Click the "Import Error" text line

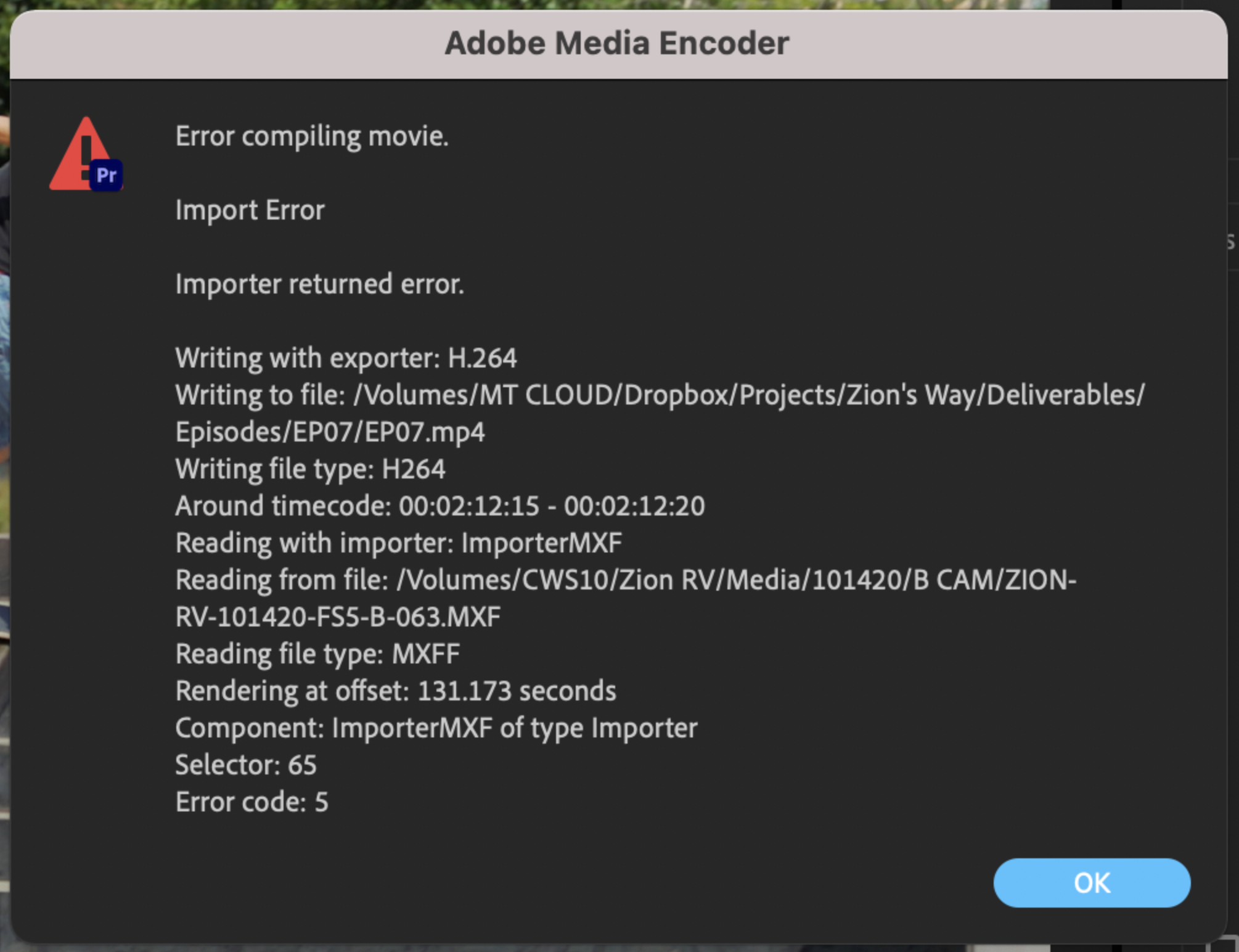click(x=250, y=210)
